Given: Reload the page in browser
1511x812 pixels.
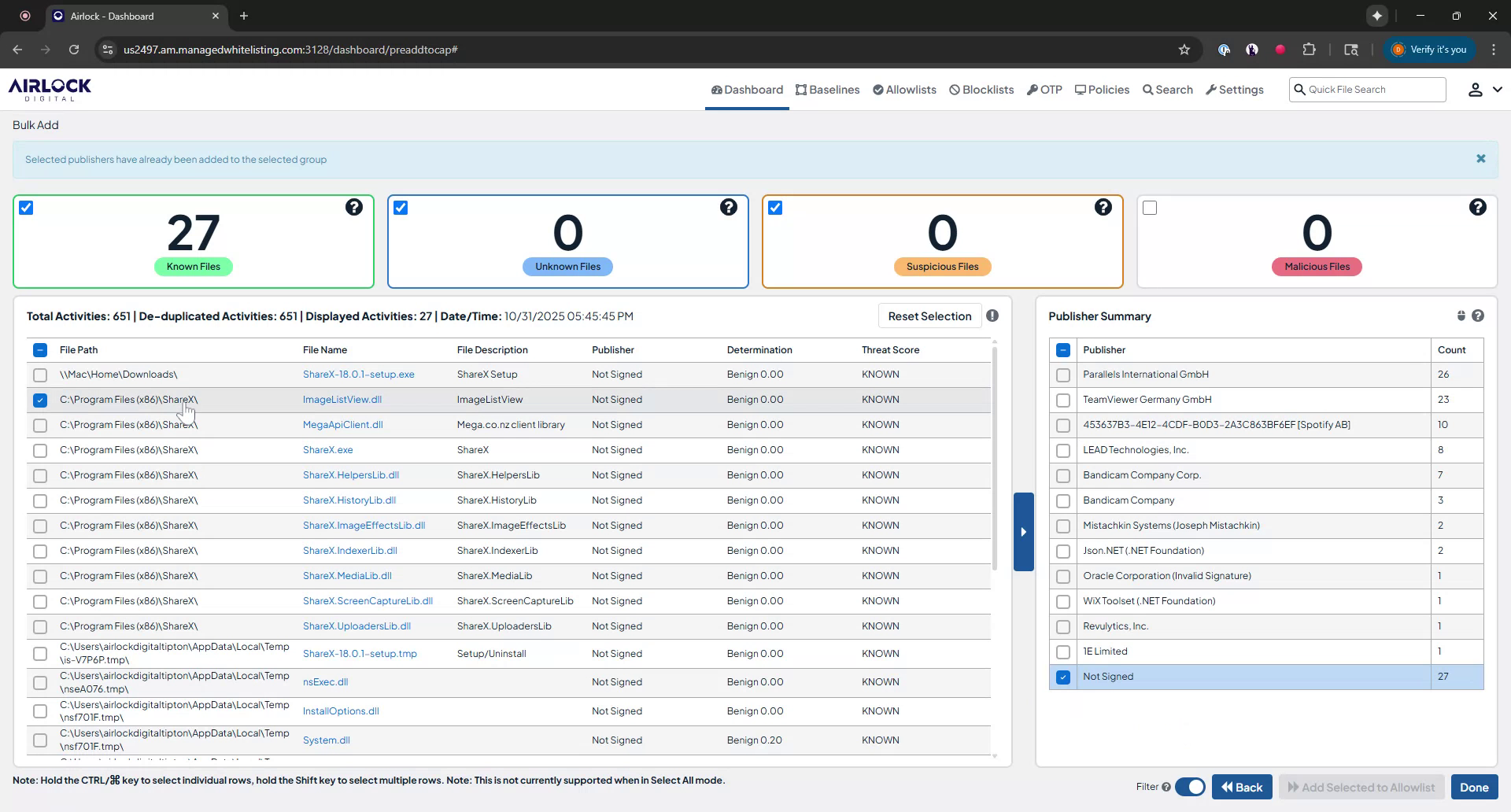Looking at the screenshot, I should [x=74, y=50].
